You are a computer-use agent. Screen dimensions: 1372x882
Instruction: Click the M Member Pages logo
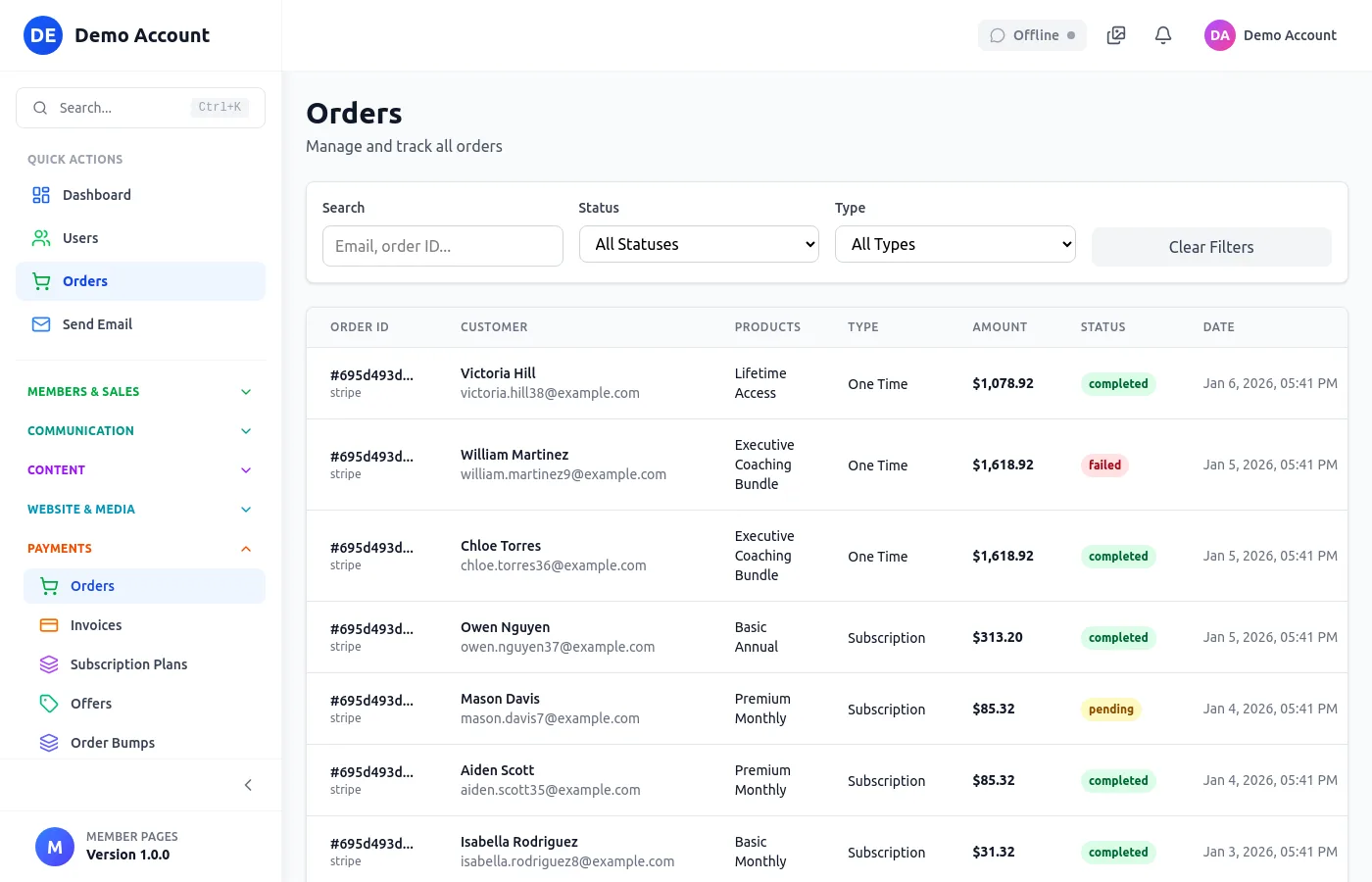click(x=55, y=847)
